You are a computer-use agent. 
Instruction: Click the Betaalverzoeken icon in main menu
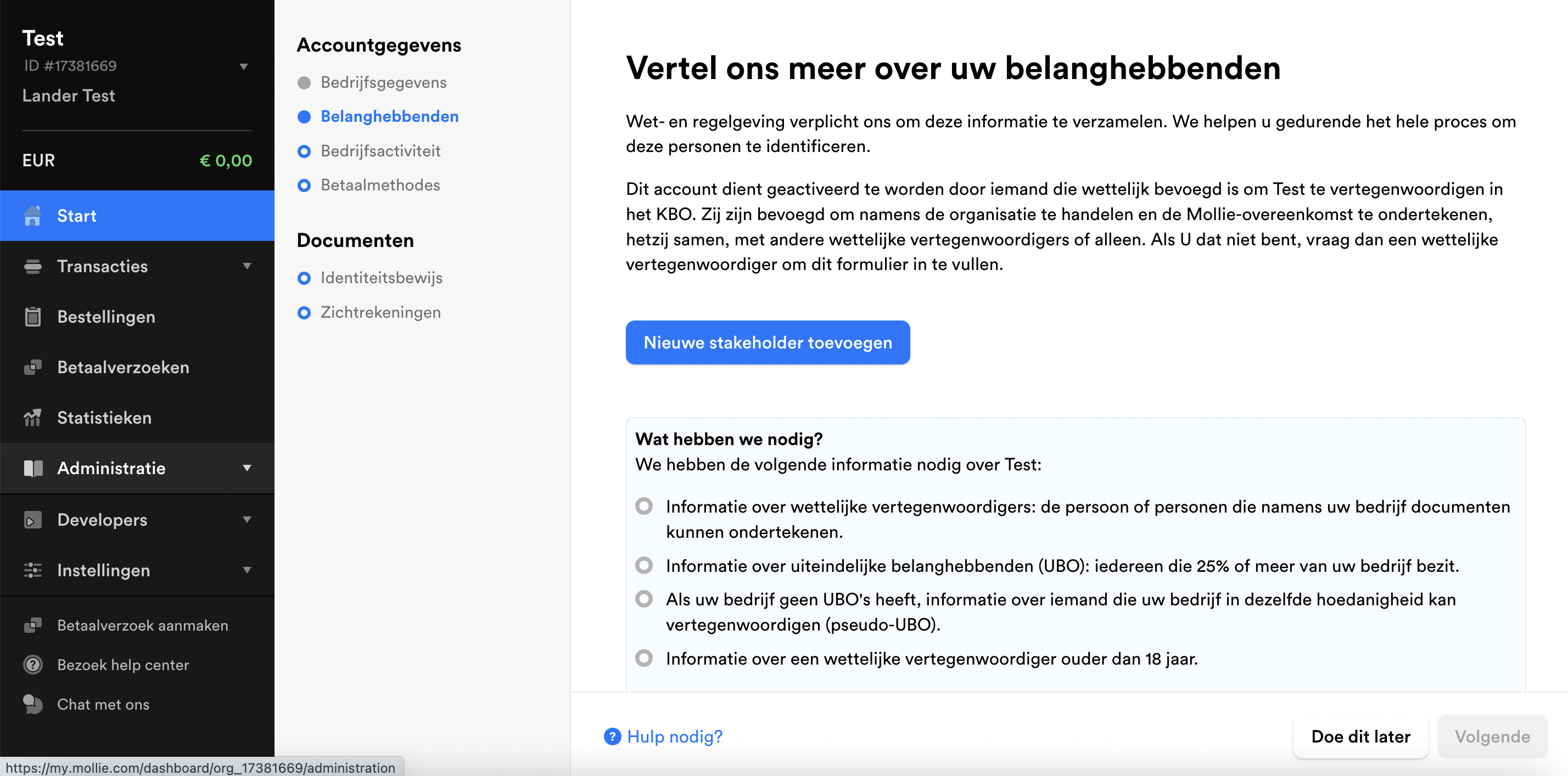(33, 367)
